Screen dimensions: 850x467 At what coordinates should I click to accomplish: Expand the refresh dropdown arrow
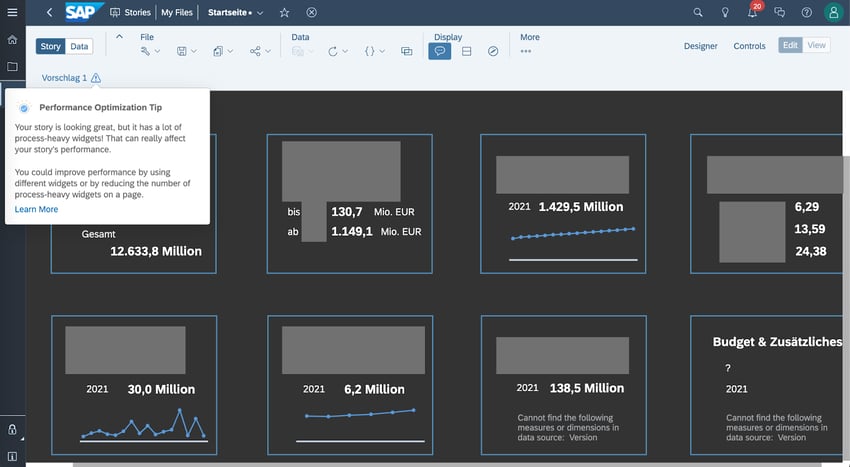pos(345,51)
